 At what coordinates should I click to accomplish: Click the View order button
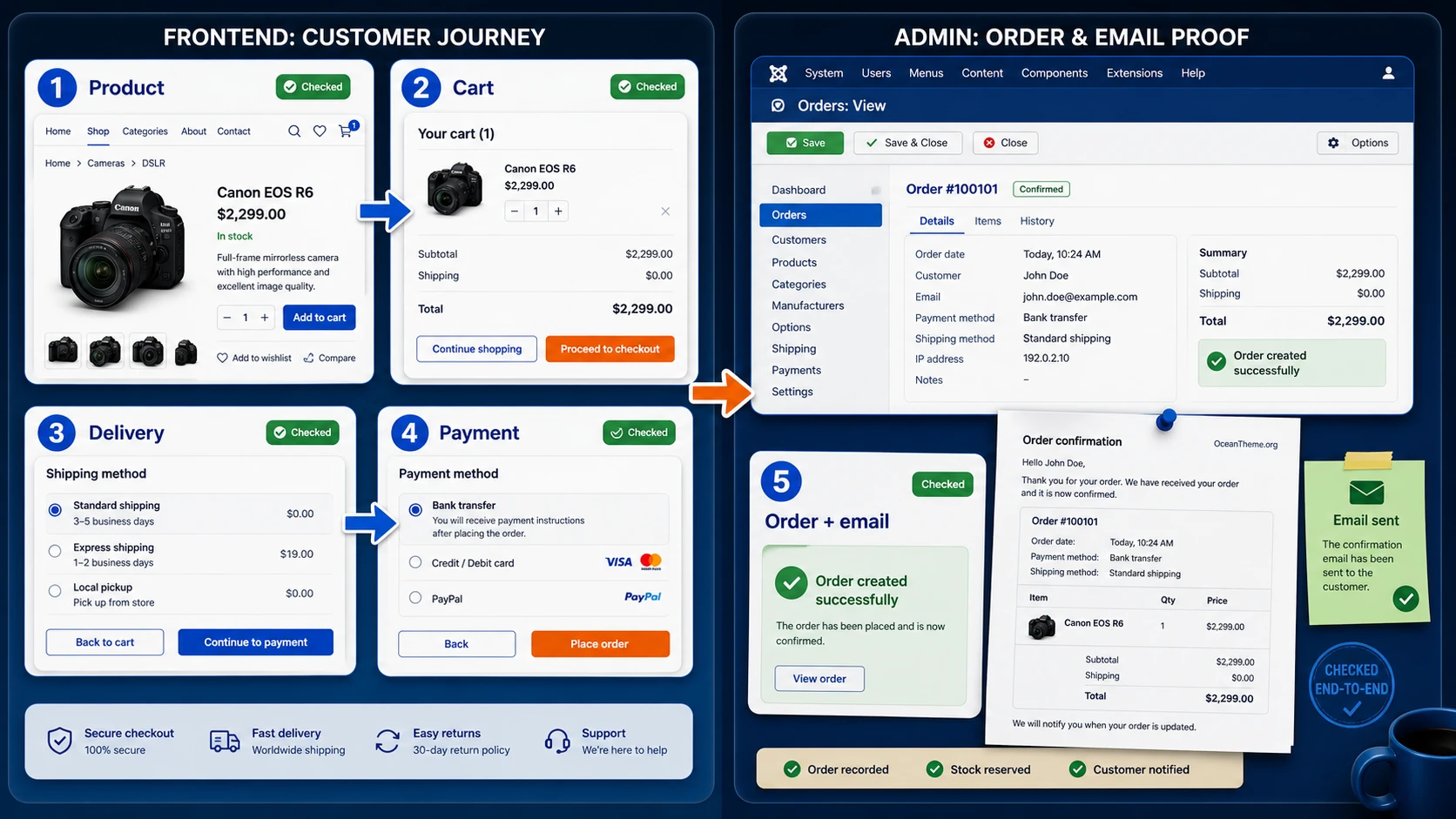(819, 679)
